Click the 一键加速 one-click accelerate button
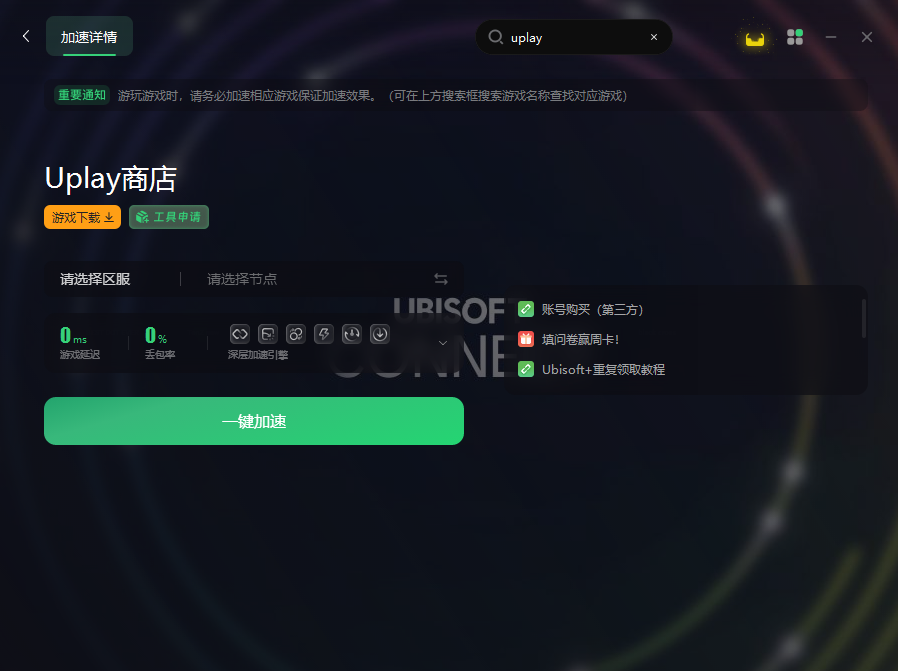The height and width of the screenshot is (671, 898). point(254,421)
